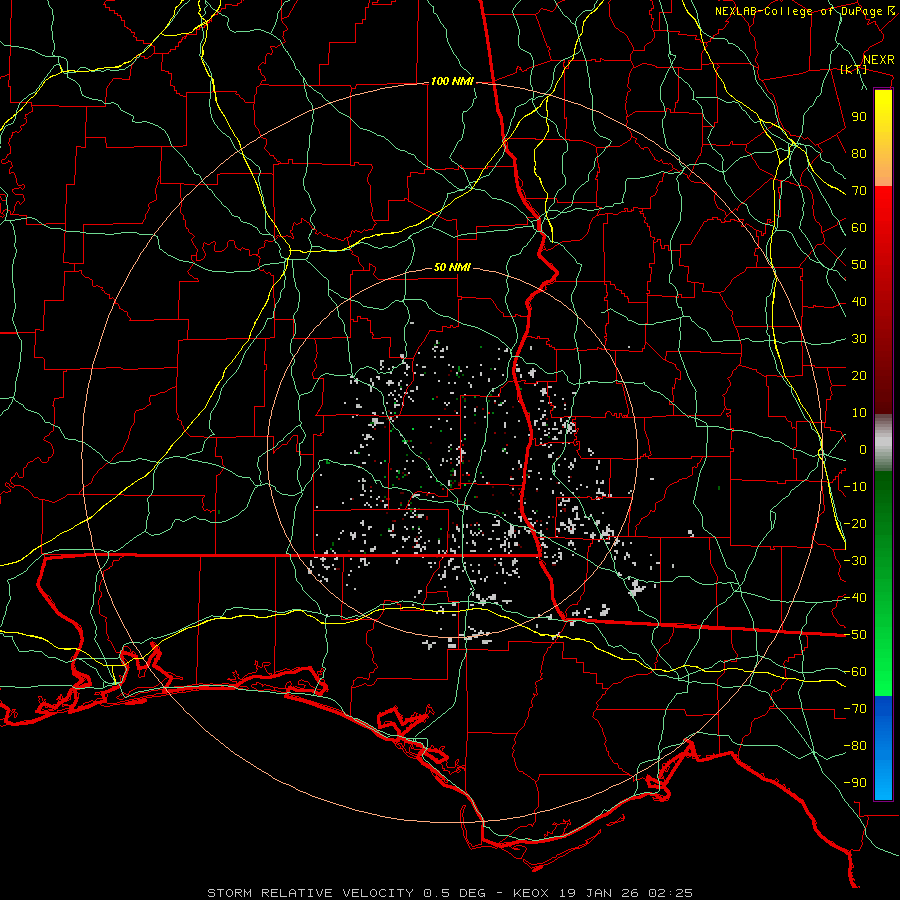The width and height of the screenshot is (900, 900).
Task: Click the -20 value on velocity scale
Action: (855, 524)
